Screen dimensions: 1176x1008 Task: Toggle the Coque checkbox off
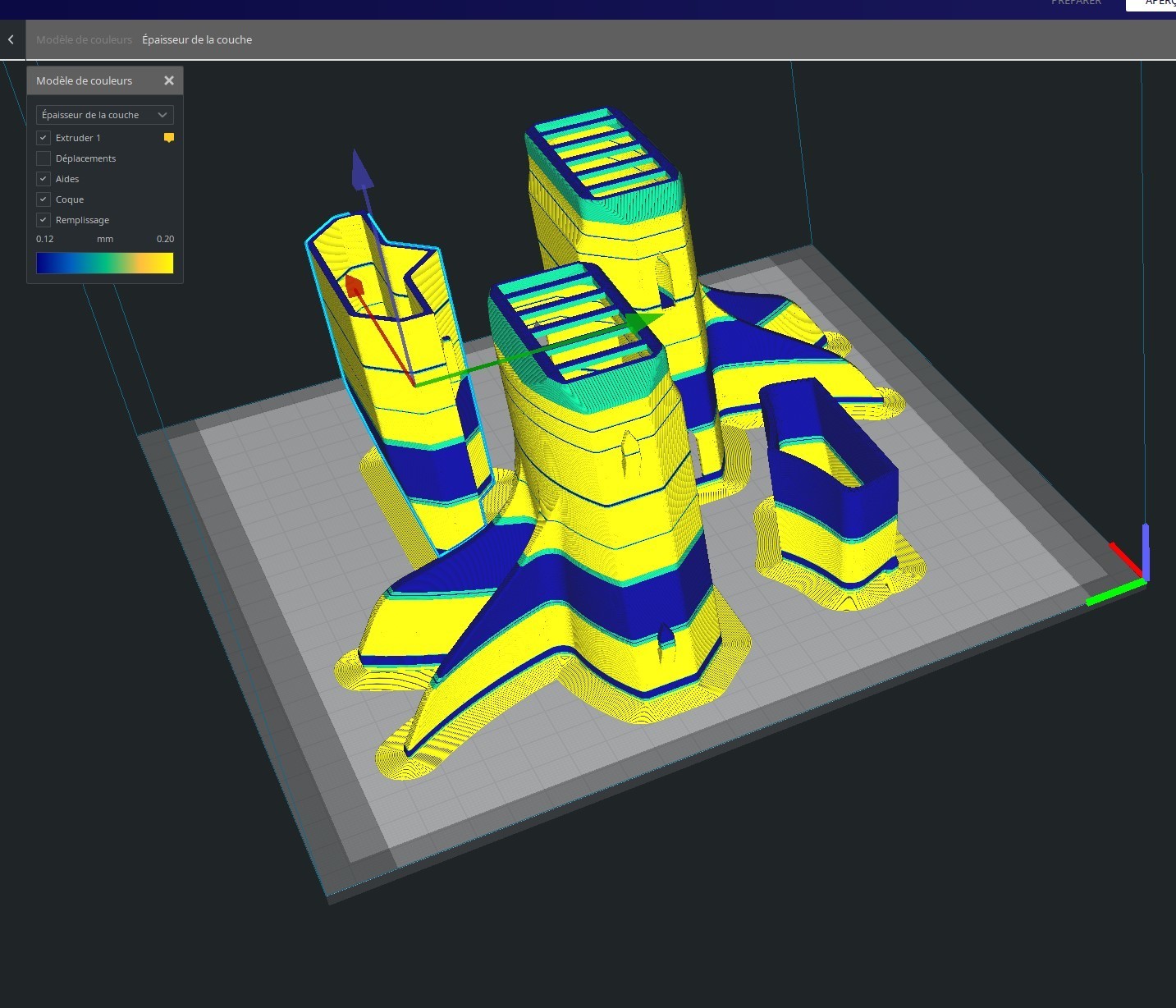(x=43, y=199)
